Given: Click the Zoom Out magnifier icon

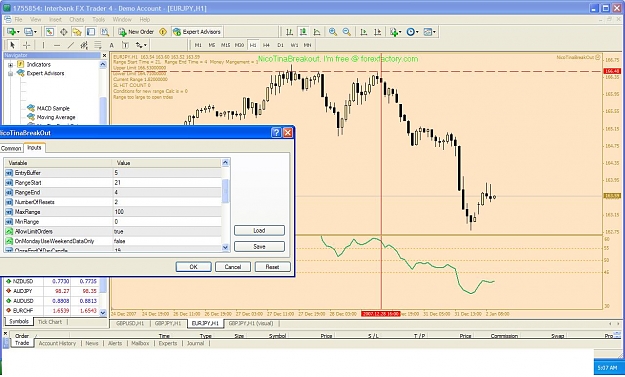Looking at the screenshot, I should [x=347, y=32].
